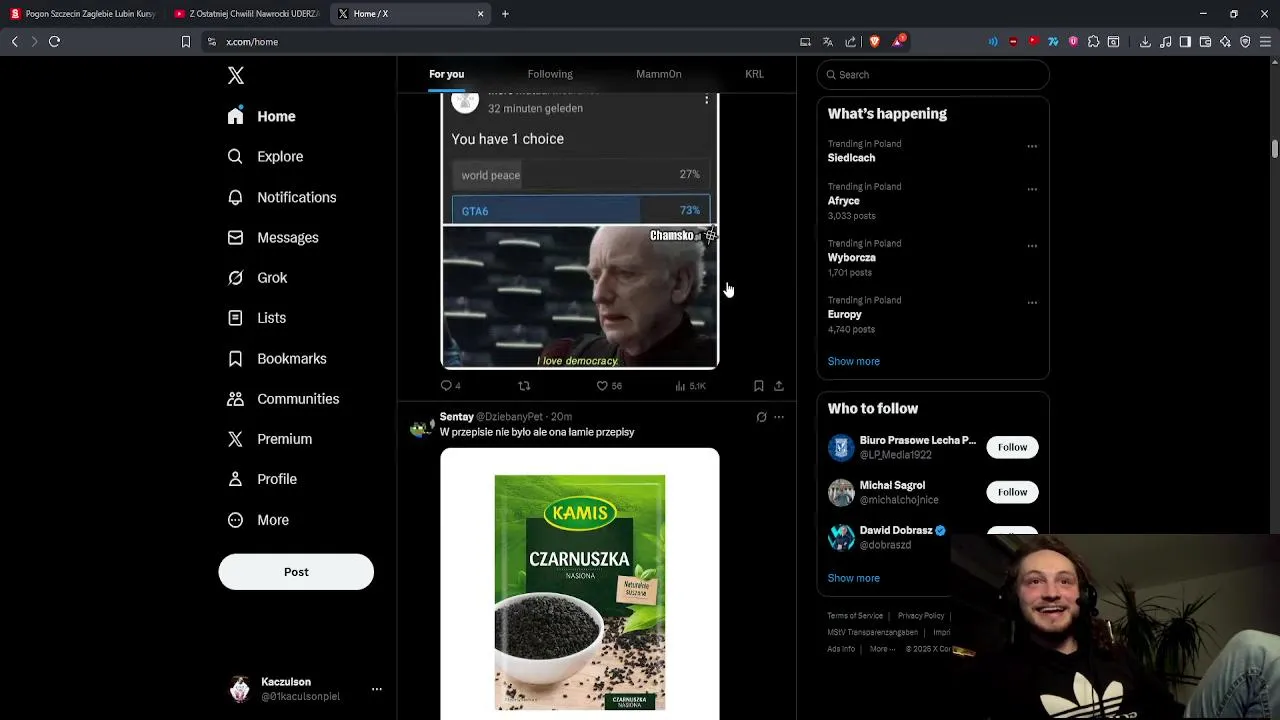Open options for the Siedlcach trend
Image resolution: width=1280 pixels, height=720 pixels.
pyautogui.click(x=1032, y=146)
